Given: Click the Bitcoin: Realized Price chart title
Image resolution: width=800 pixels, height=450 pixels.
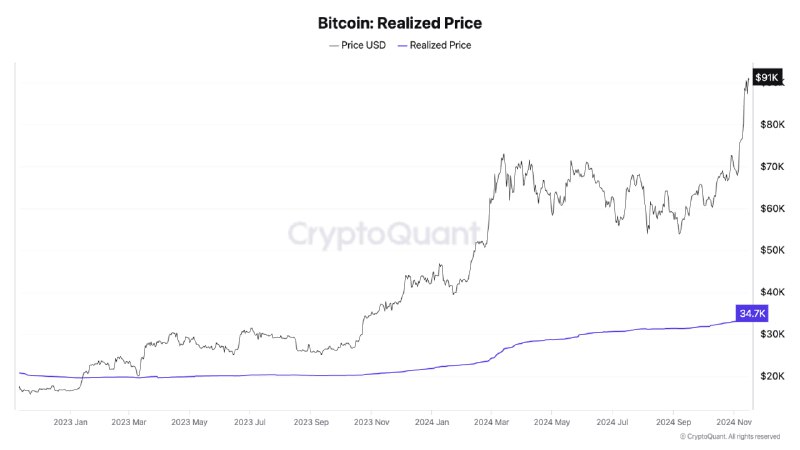Looking at the screenshot, I should tap(399, 23).
